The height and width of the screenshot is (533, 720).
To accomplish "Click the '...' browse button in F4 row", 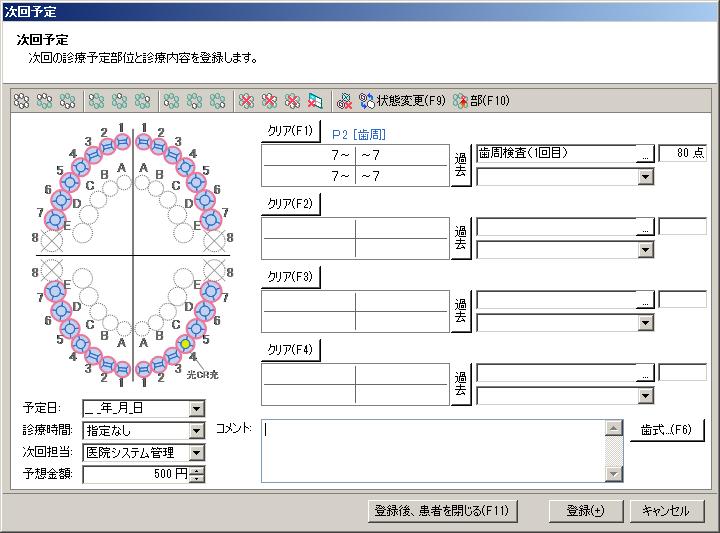I will point(645,373).
